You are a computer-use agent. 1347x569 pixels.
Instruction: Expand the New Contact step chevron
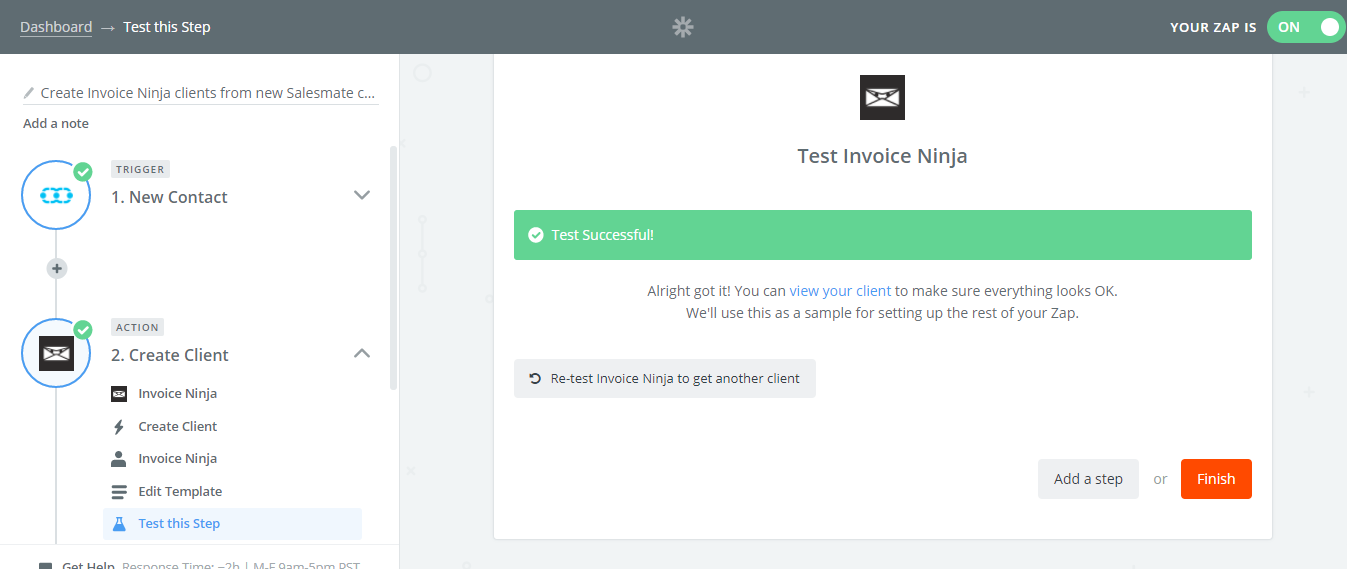pyautogui.click(x=362, y=195)
